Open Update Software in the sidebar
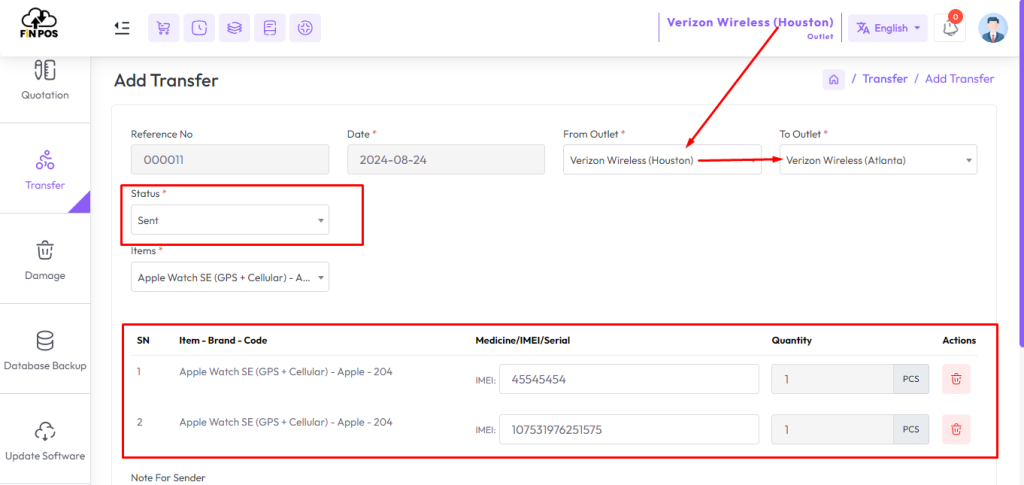The width and height of the screenshot is (1024, 485). (x=44, y=440)
